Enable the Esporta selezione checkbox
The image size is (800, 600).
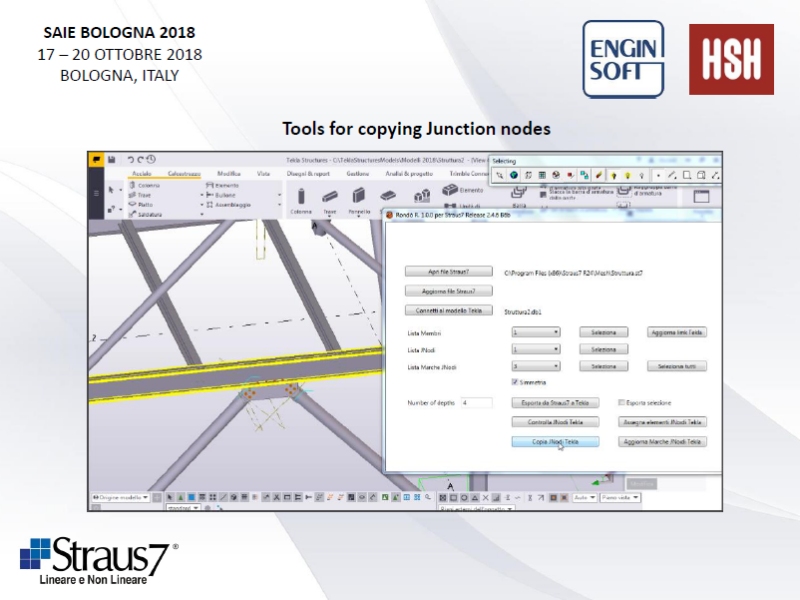(620, 402)
